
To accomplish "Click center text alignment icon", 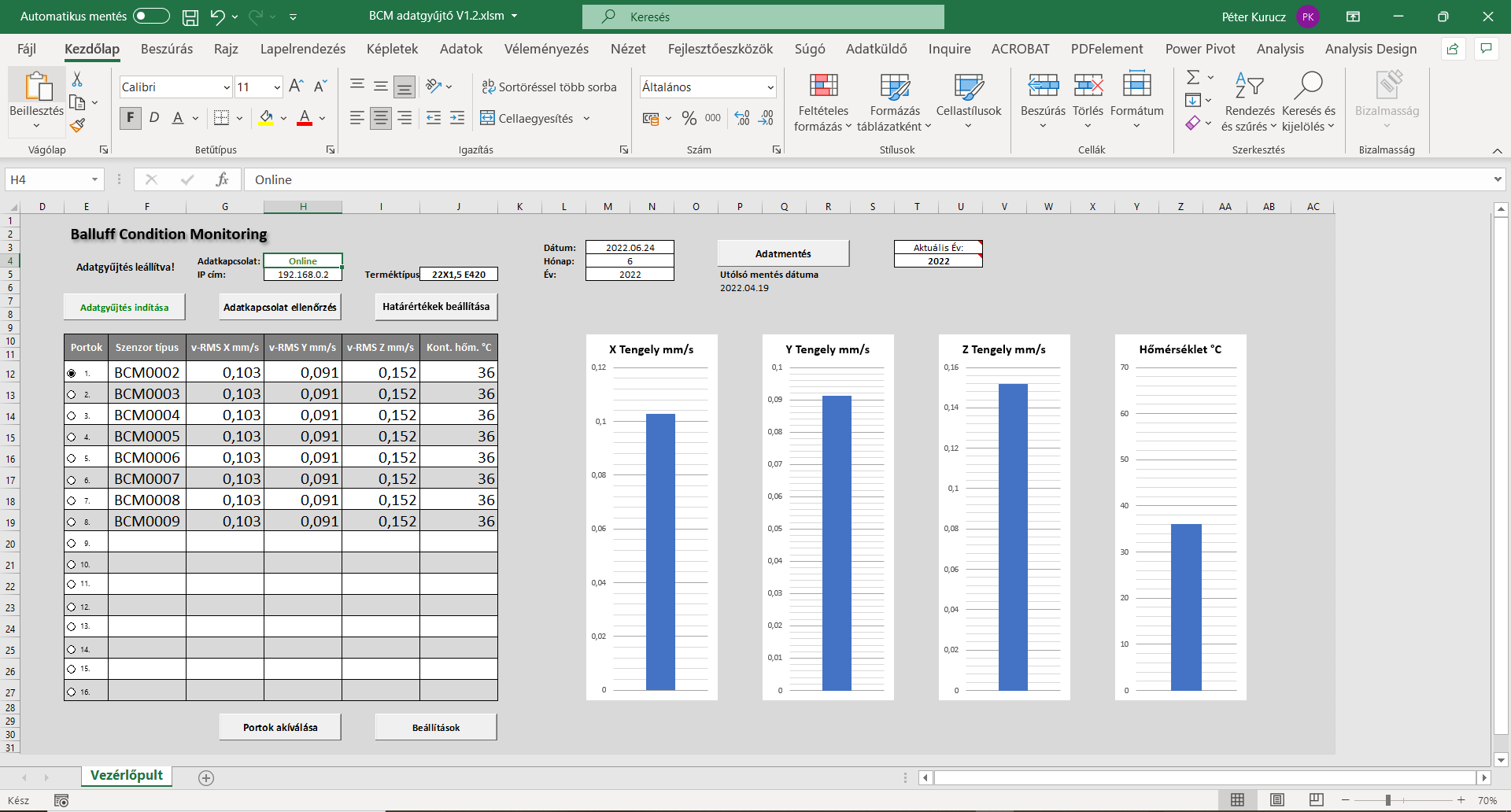I will 381,118.
